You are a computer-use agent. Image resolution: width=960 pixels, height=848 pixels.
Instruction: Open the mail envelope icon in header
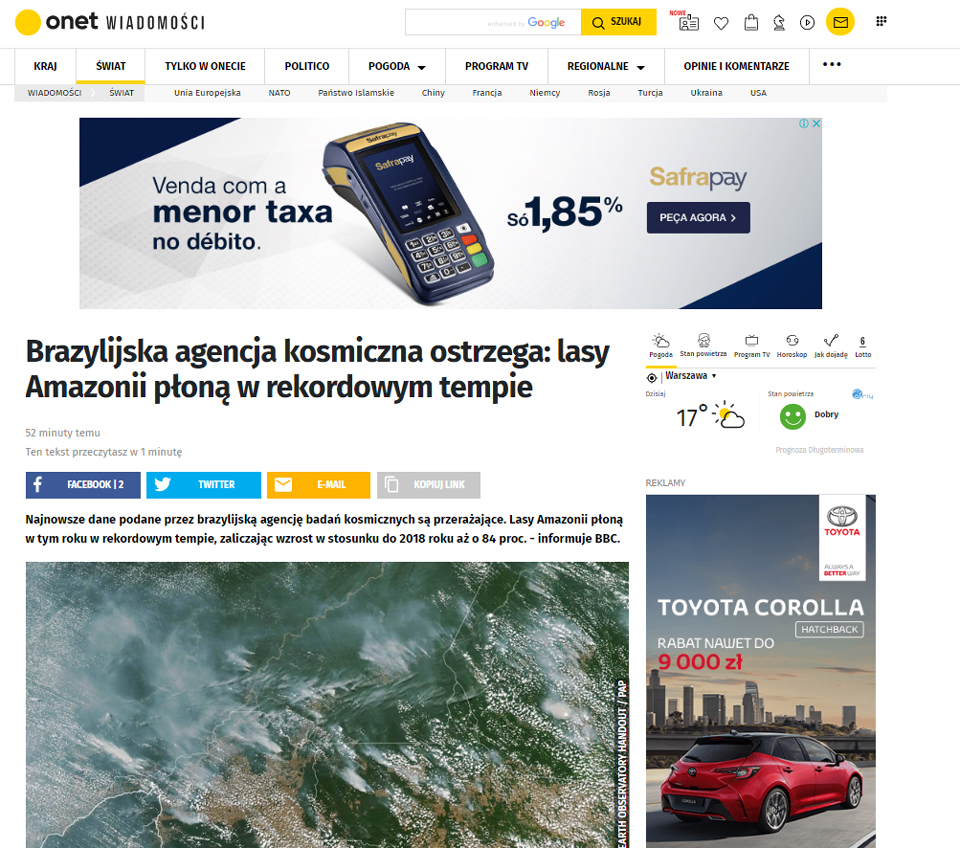point(840,23)
